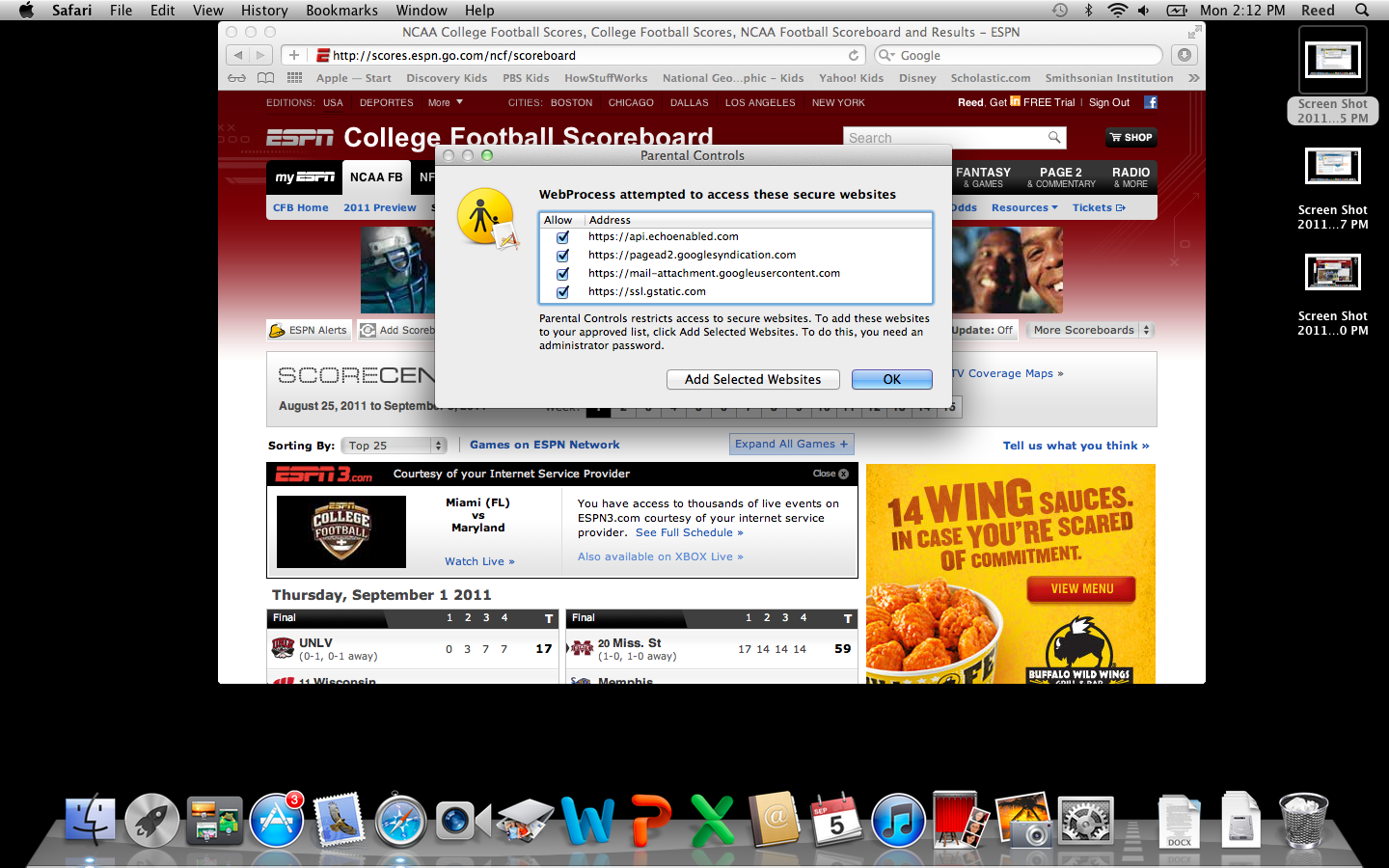
Task: Select the top Screen Shot desktop file
Action: pos(1332,77)
